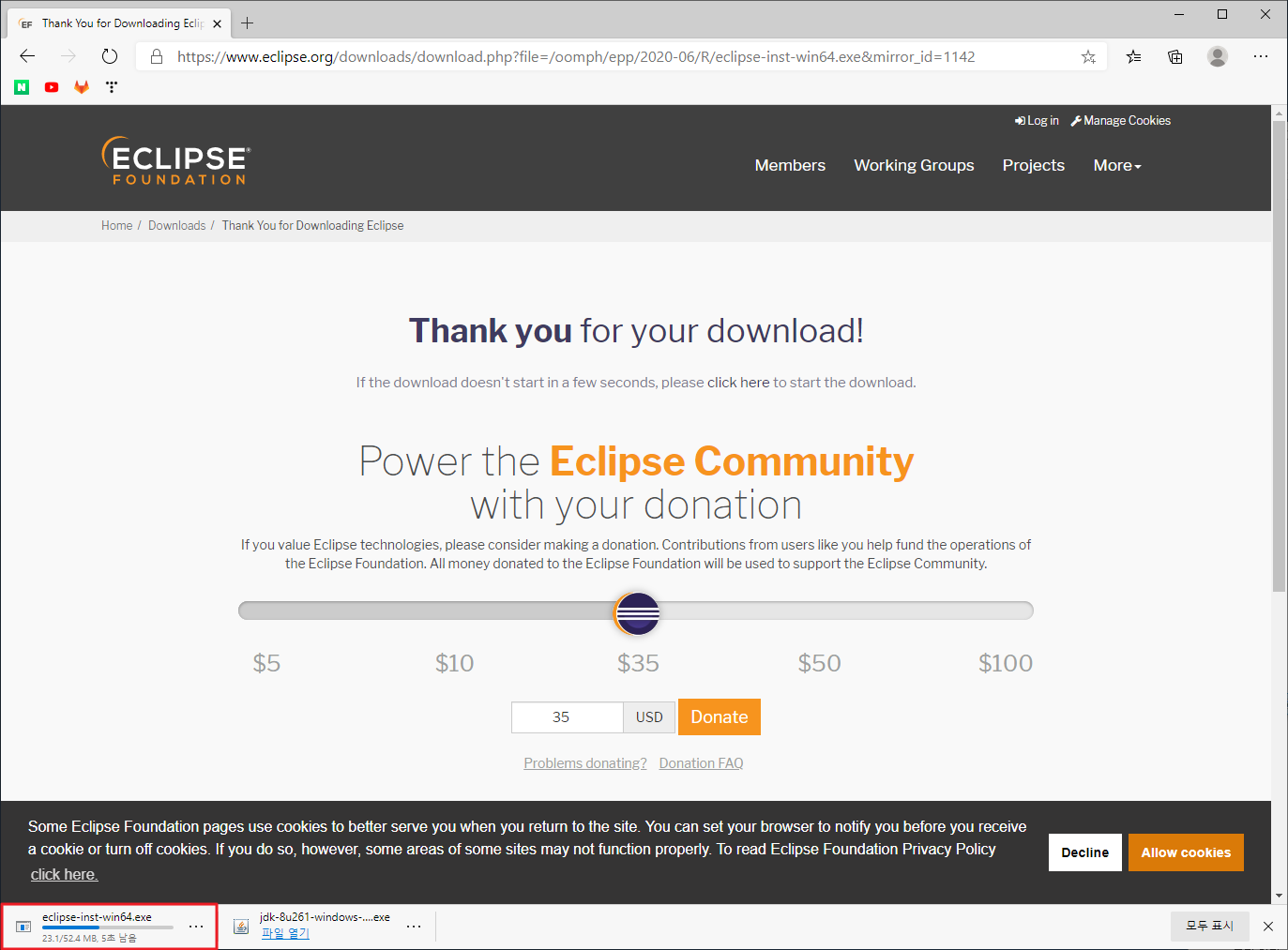Click the jdk installer file icon
The width and height of the screenshot is (1288, 950).
pos(241,927)
